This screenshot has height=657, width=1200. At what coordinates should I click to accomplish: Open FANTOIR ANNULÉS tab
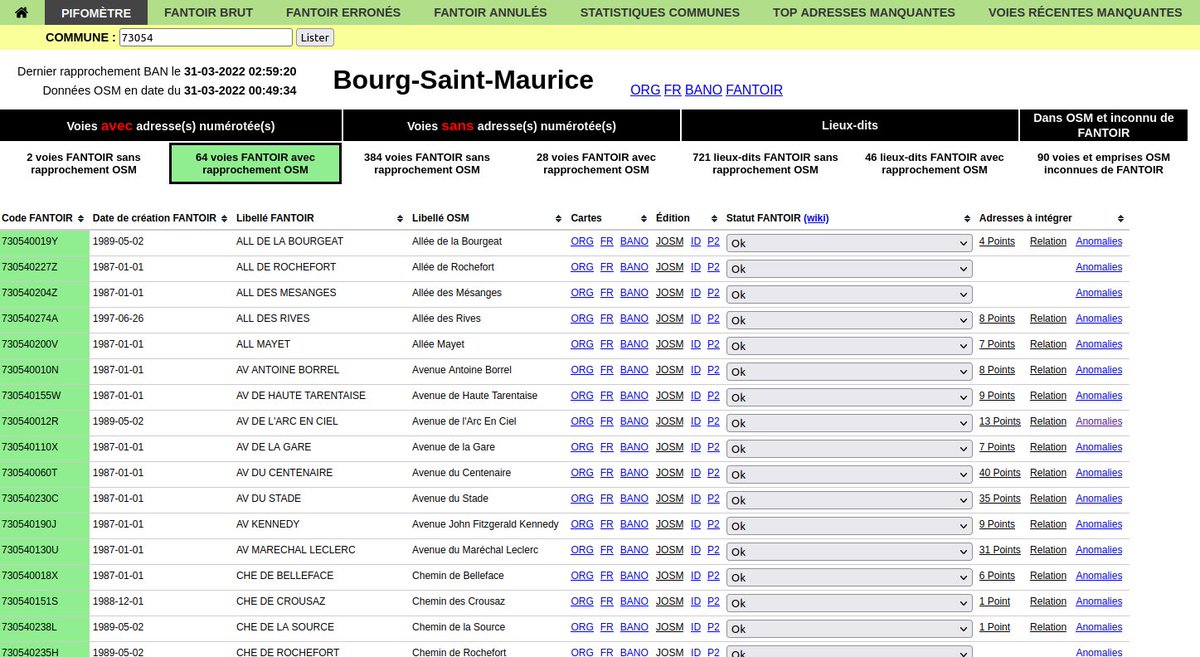pyautogui.click(x=490, y=12)
